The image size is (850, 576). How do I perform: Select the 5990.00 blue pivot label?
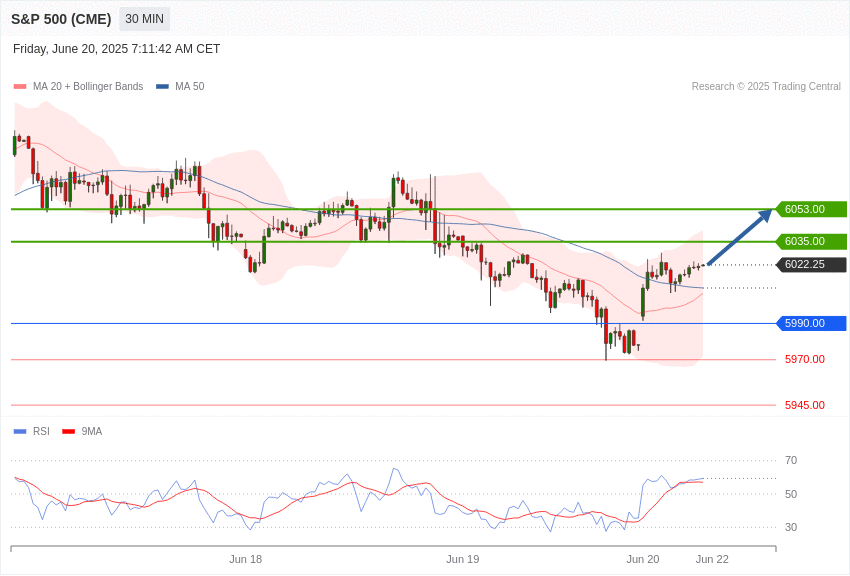click(811, 323)
